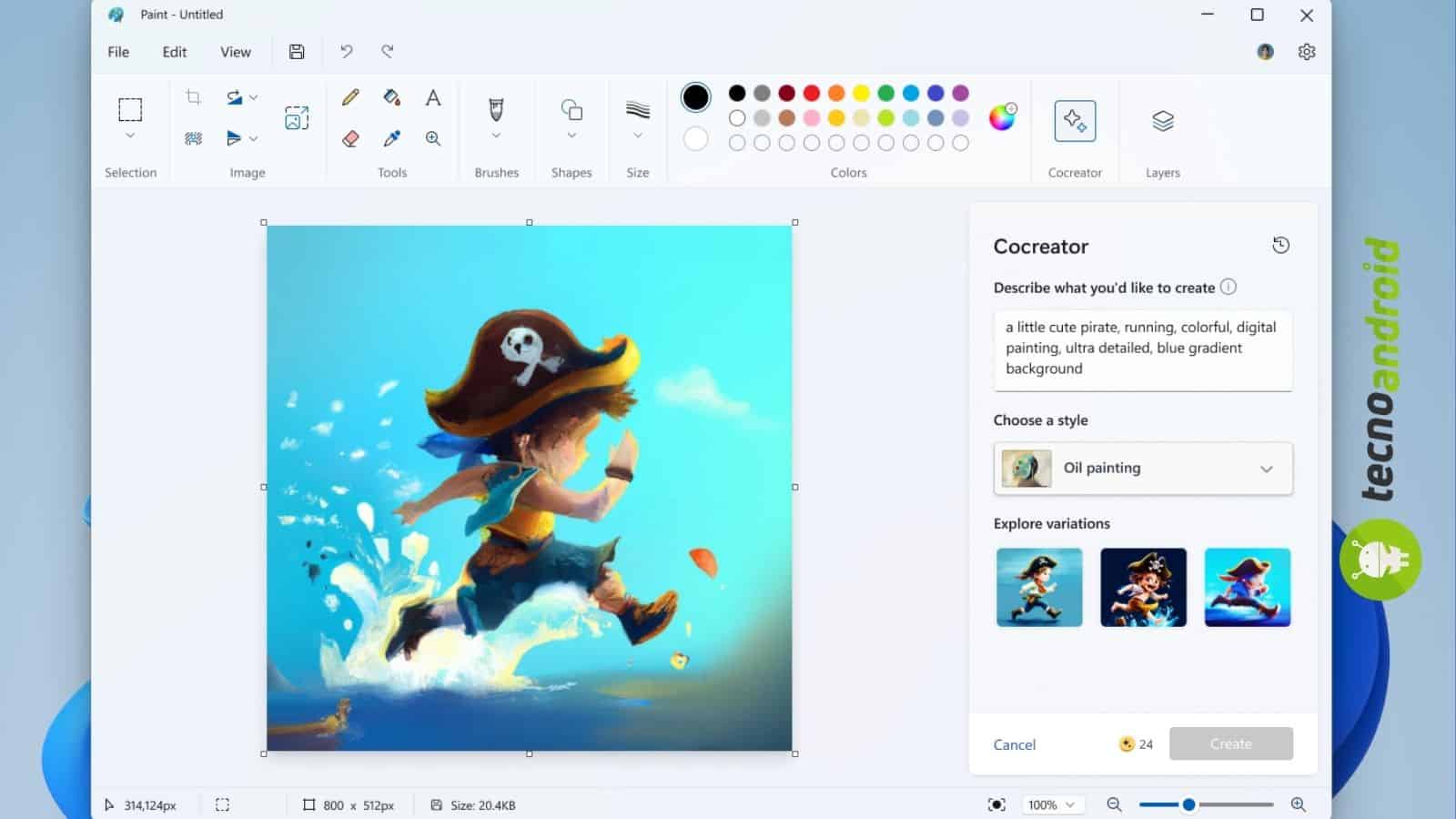Open the Cocreator panel button
The width and height of the screenshot is (1456, 819).
(x=1075, y=121)
